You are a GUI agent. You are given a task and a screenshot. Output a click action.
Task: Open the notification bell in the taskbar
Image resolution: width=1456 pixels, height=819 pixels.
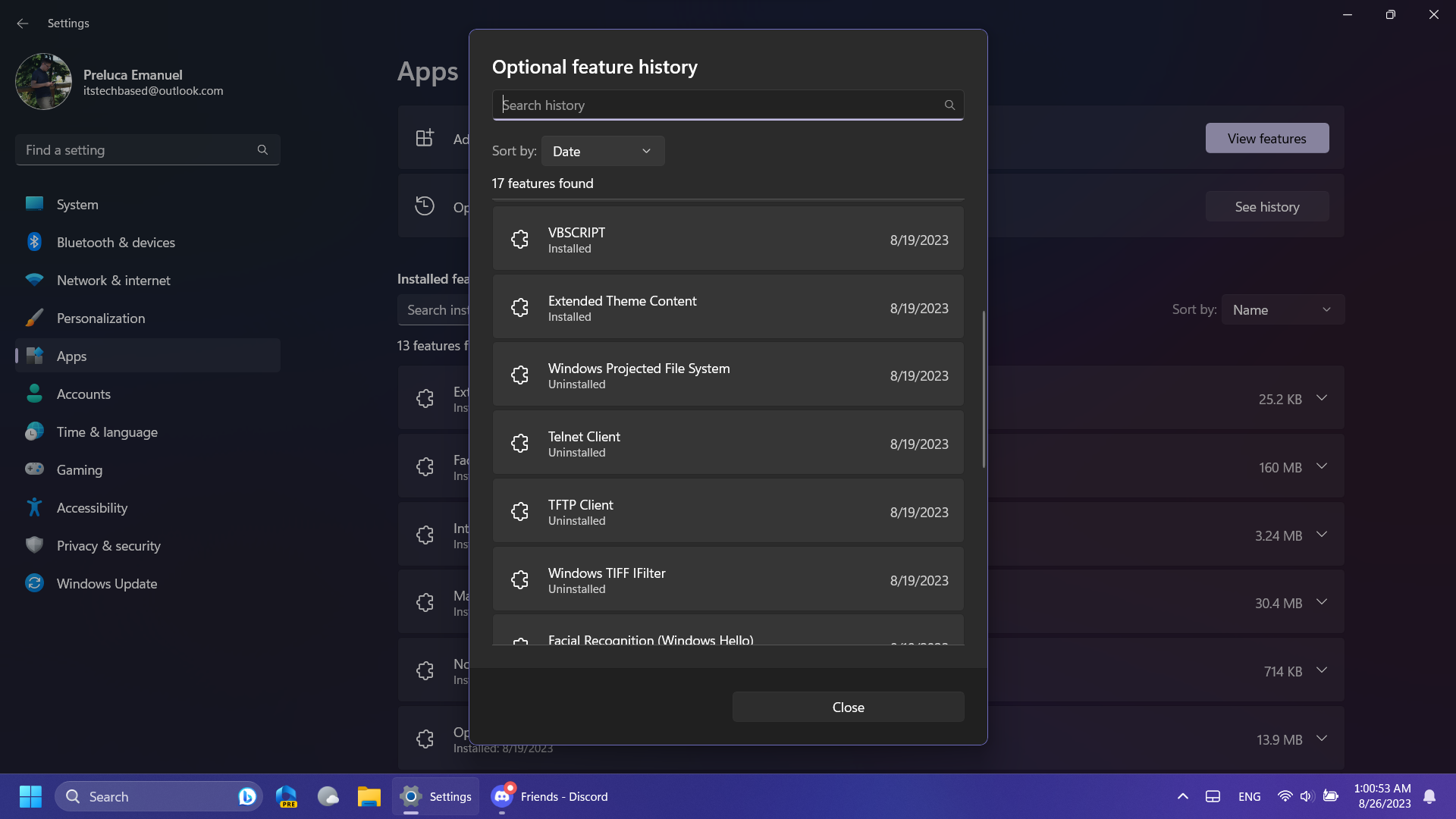coord(1429,796)
